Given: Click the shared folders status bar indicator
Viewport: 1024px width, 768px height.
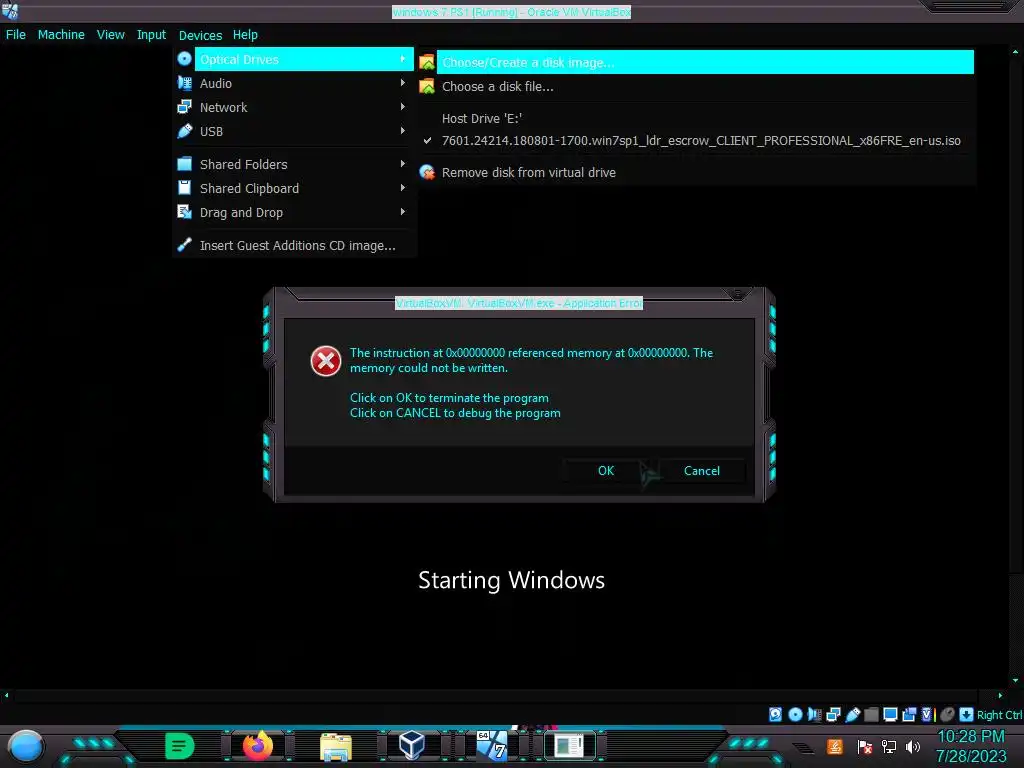Looking at the screenshot, I should 871,714.
